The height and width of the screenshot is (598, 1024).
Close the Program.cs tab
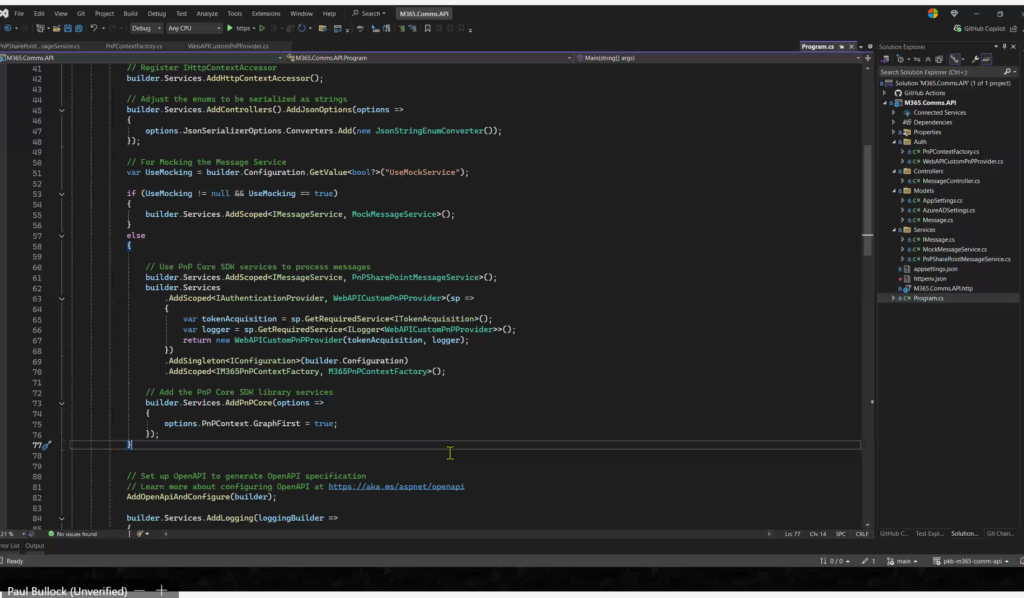[x=851, y=46]
